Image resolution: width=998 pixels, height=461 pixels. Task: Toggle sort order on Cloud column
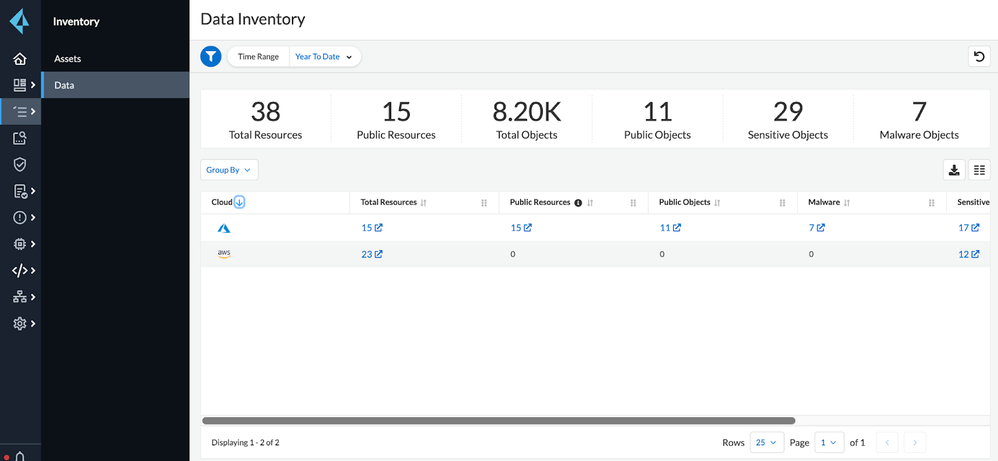click(x=240, y=202)
